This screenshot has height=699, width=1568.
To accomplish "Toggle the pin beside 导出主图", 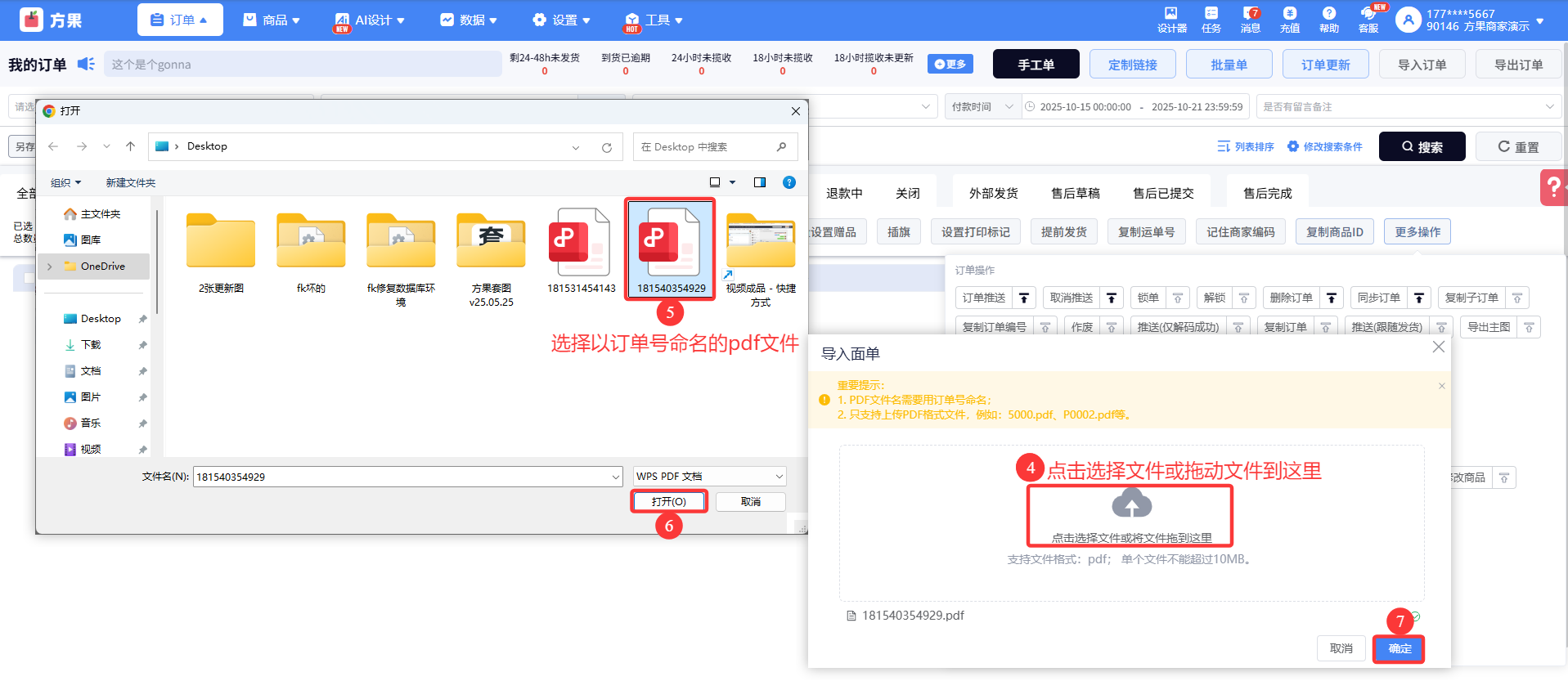I will click(x=1529, y=328).
